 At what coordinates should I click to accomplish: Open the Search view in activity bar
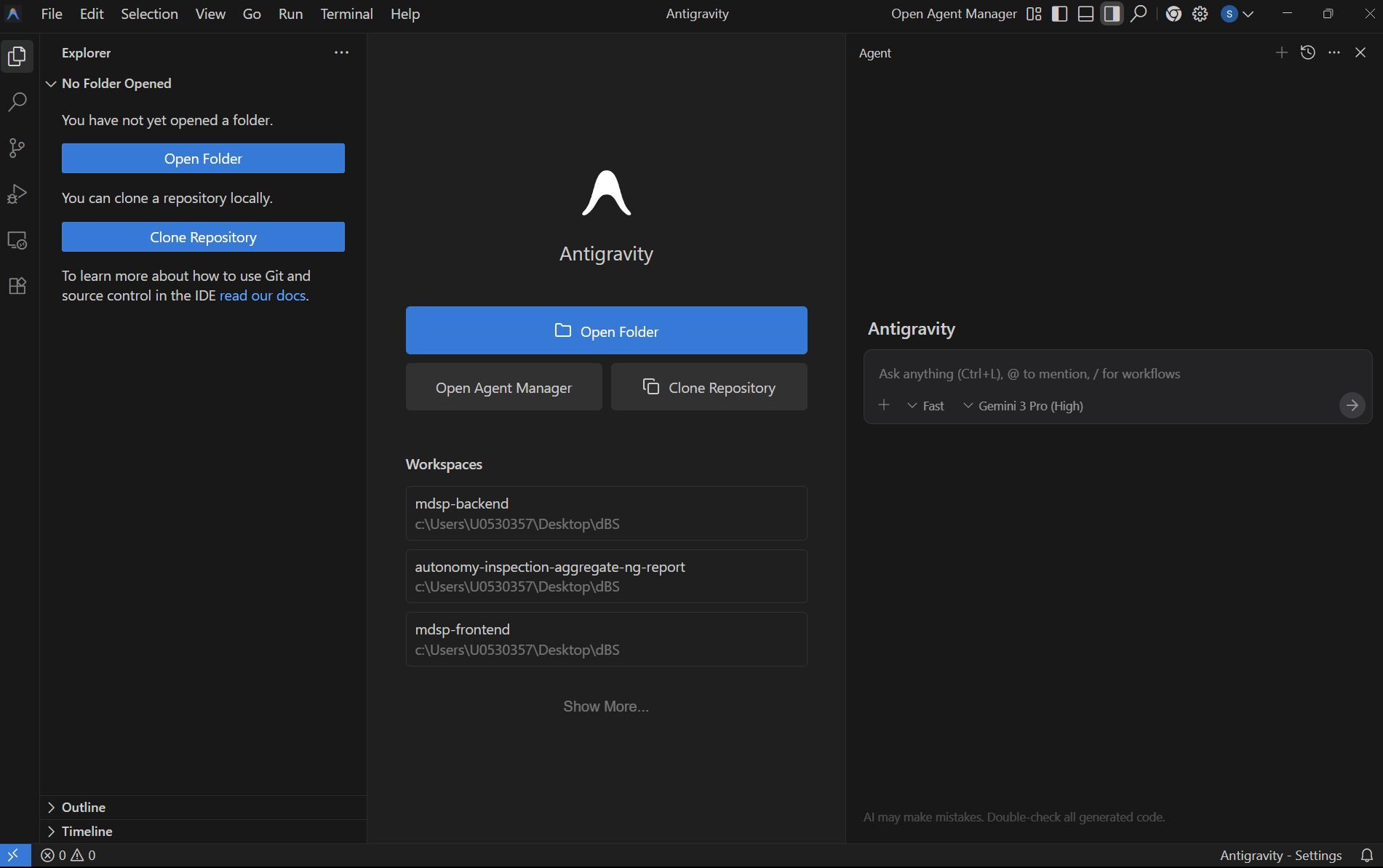(x=17, y=102)
